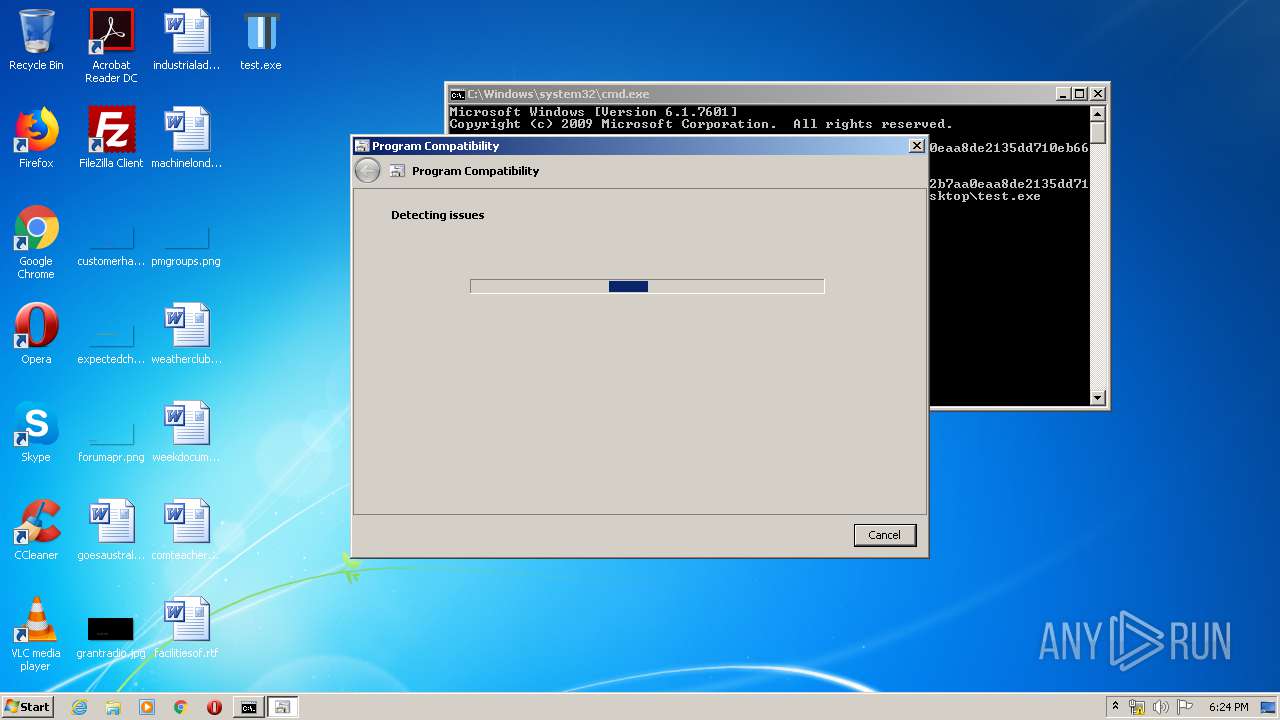Open Windows Explorer from the taskbar

point(113,707)
